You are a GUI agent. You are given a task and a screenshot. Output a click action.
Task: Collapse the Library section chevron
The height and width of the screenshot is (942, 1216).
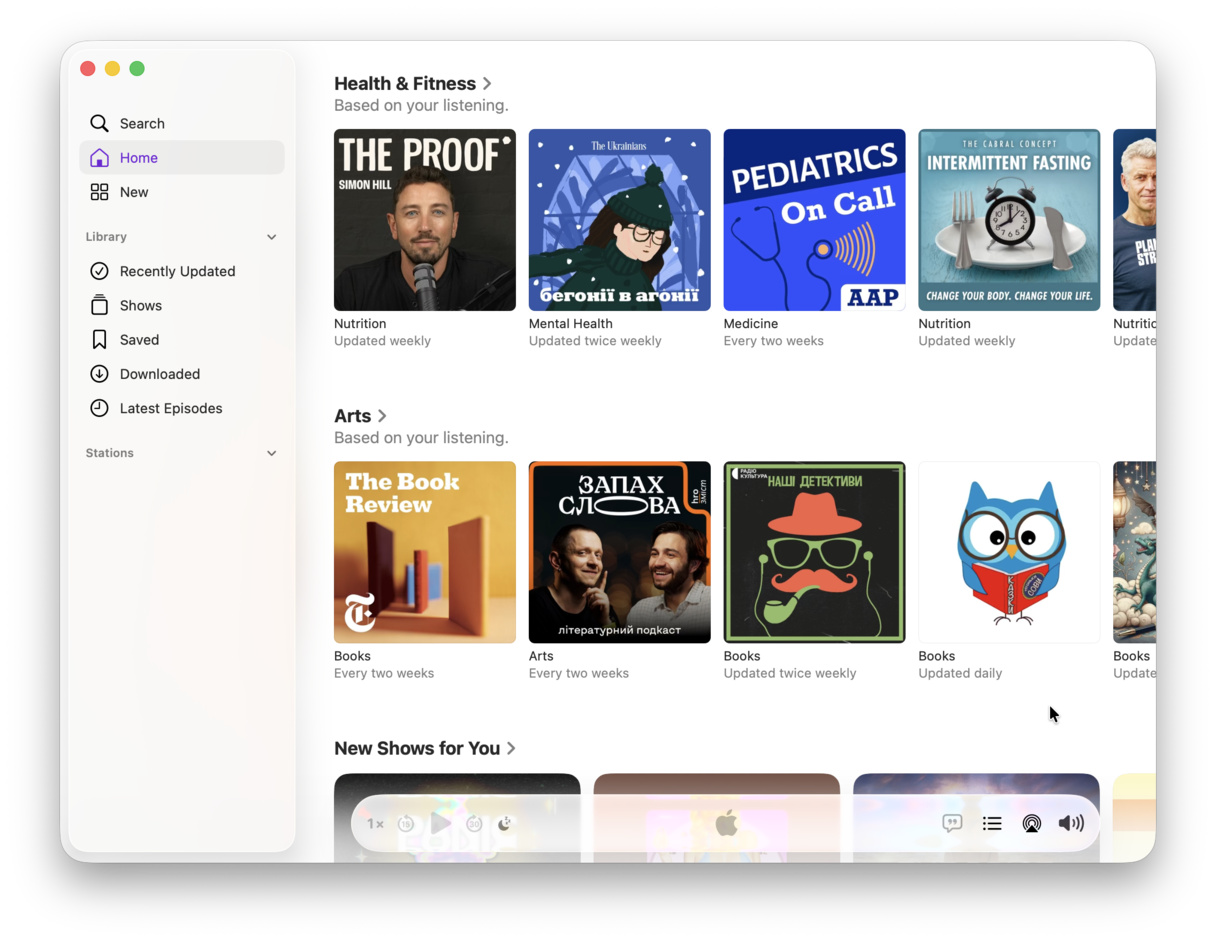click(271, 237)
